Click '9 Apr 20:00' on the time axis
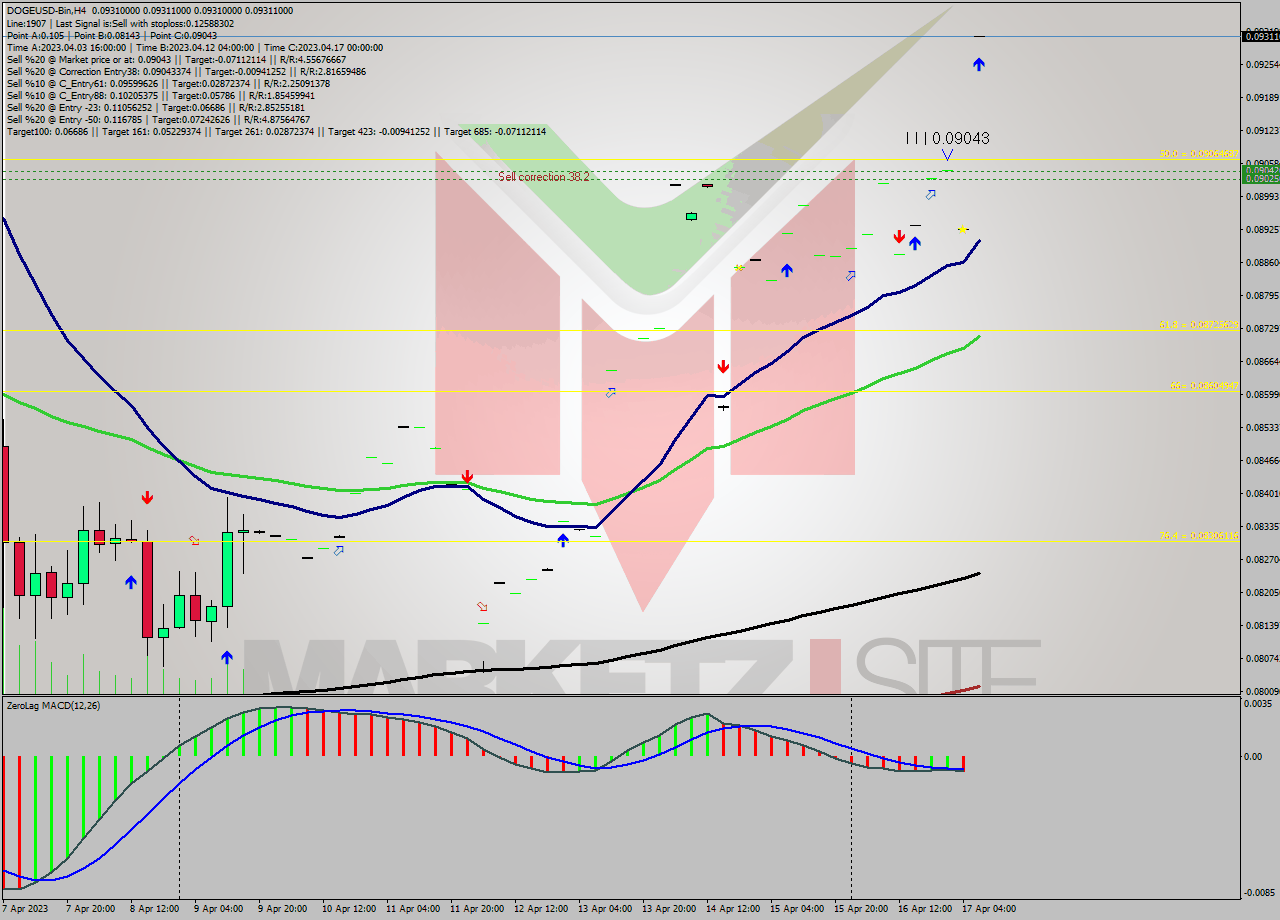 tap(281, 909)
